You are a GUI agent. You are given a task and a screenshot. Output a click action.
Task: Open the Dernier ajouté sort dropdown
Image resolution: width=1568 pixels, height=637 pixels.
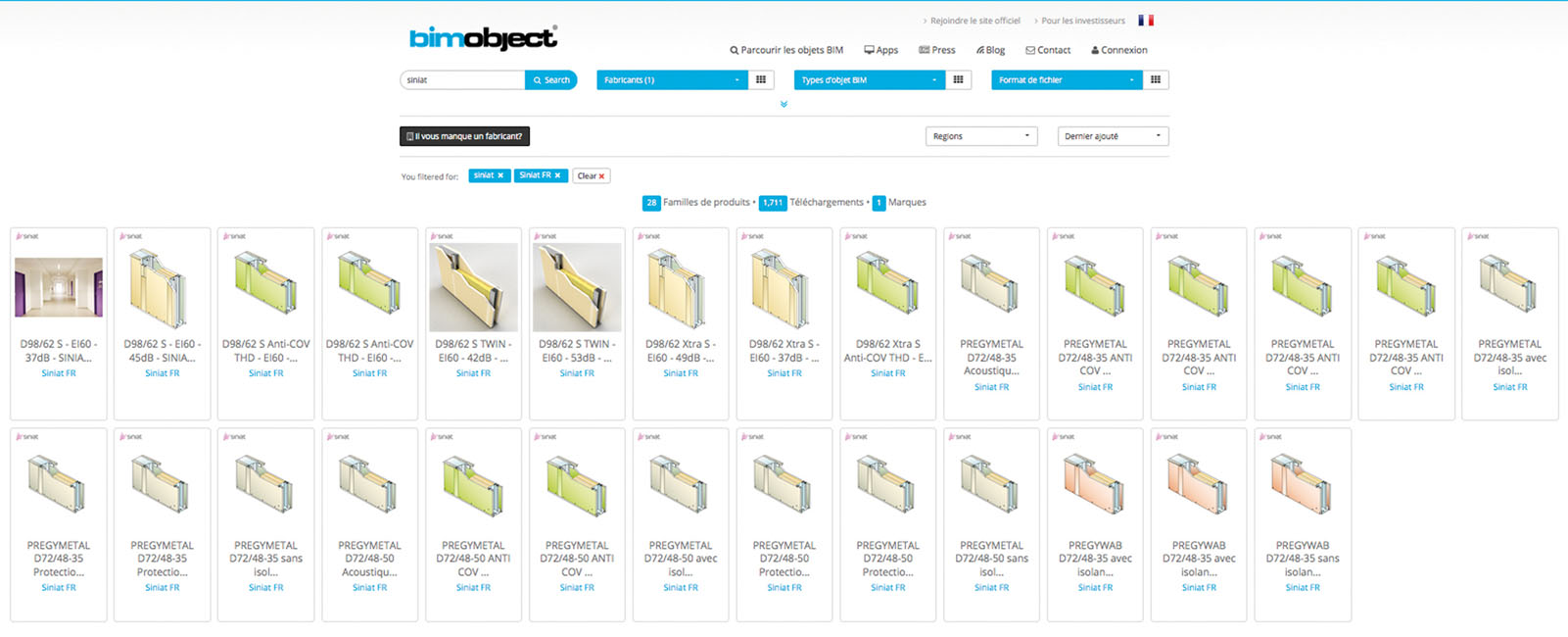[1113, 136]
